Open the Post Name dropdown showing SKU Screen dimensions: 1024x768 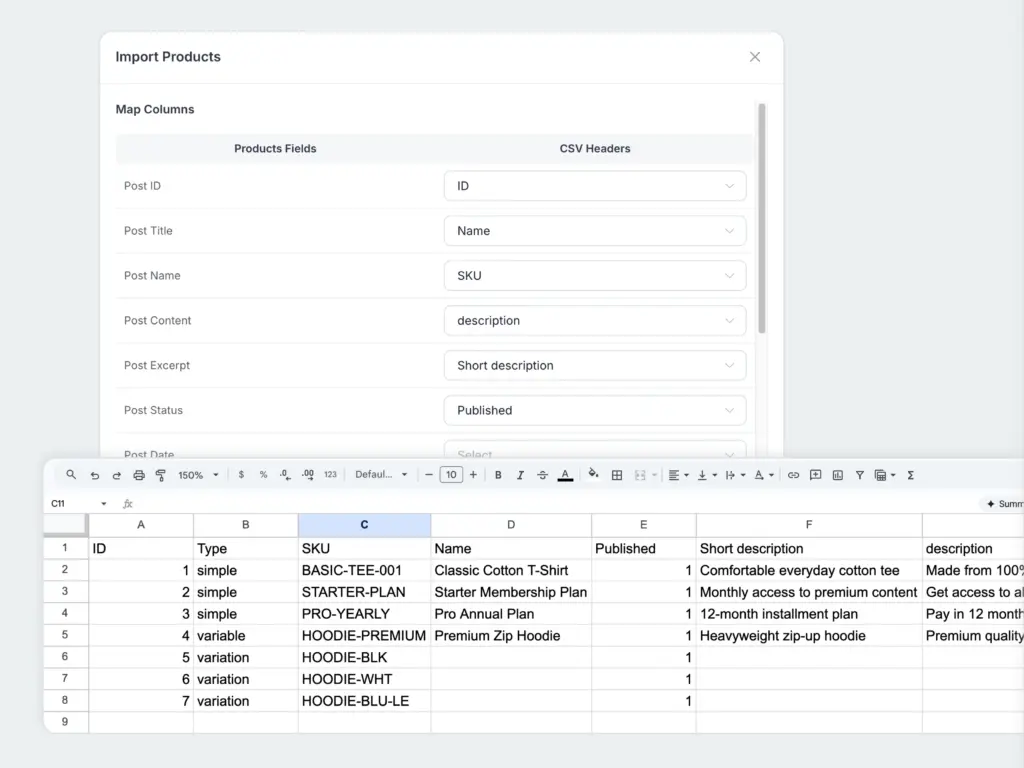point(595,276)
